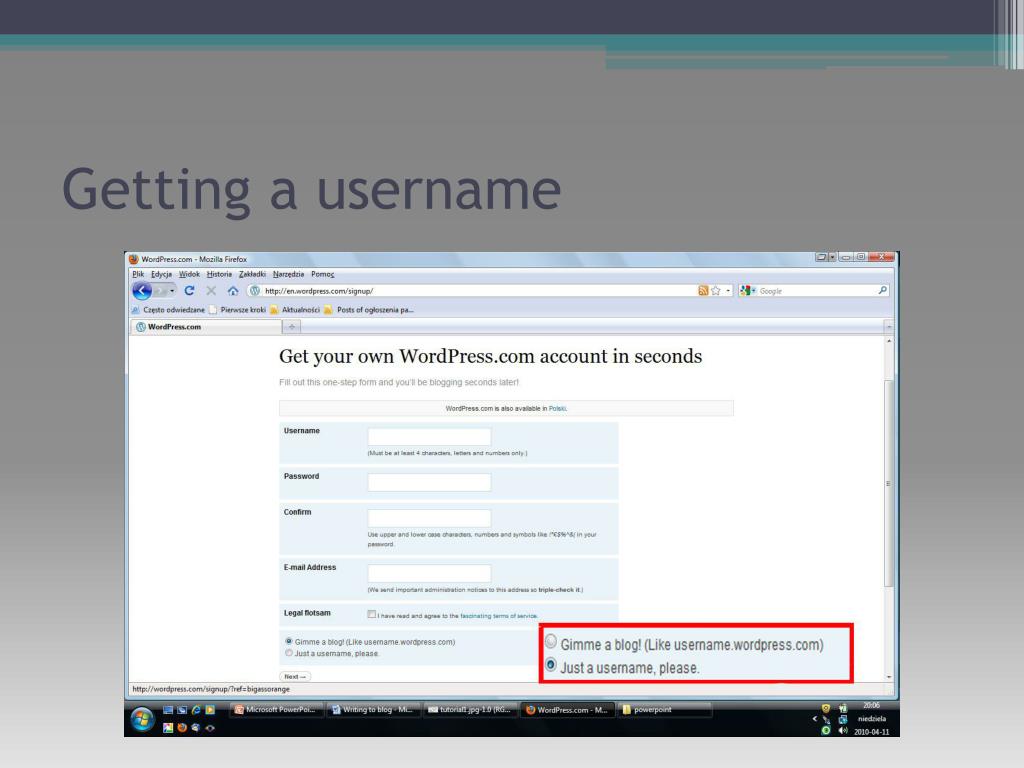The width and height of the screenshot is (1024, 768).
Task: Go back with the Firefox back arrow
Action: (142, 291)
